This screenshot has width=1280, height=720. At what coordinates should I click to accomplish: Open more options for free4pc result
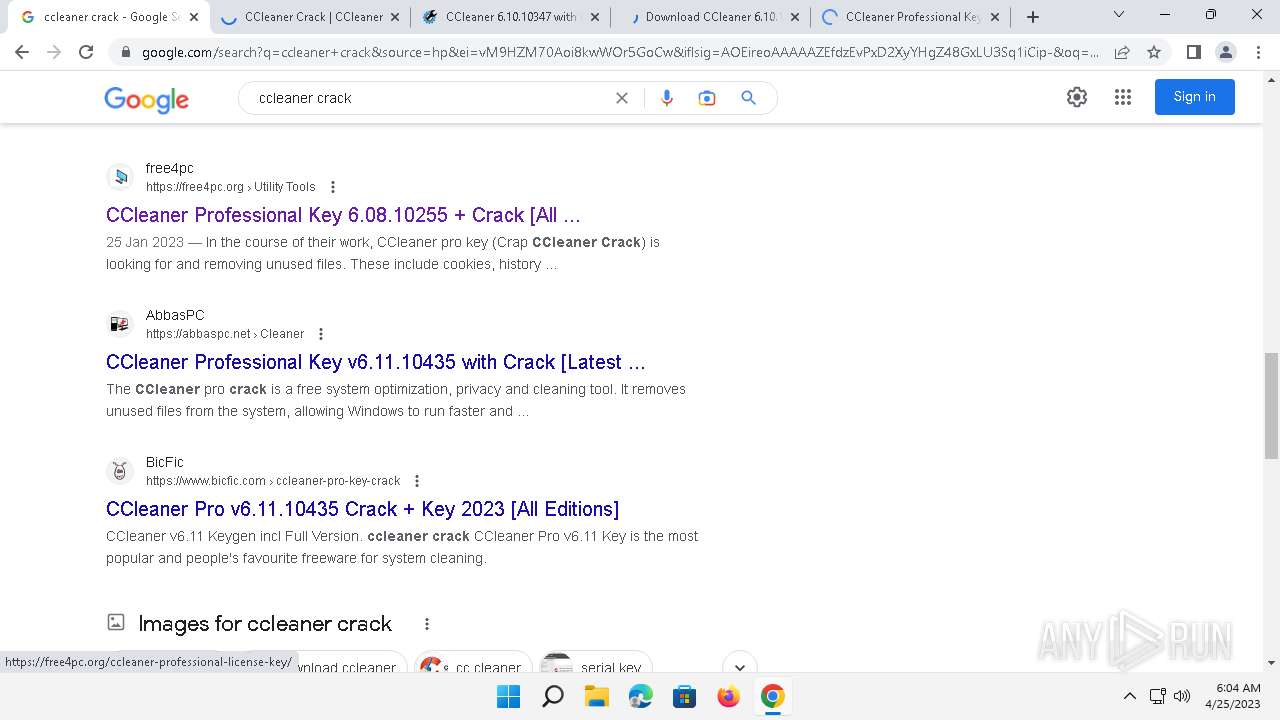[333, 187]
